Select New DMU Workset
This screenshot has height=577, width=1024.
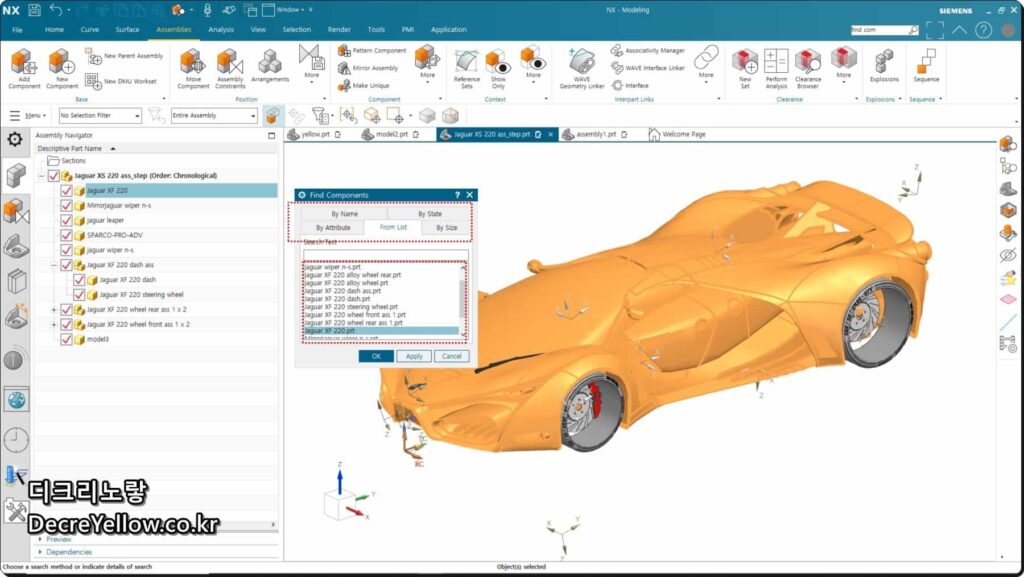[x=121, y=82]
